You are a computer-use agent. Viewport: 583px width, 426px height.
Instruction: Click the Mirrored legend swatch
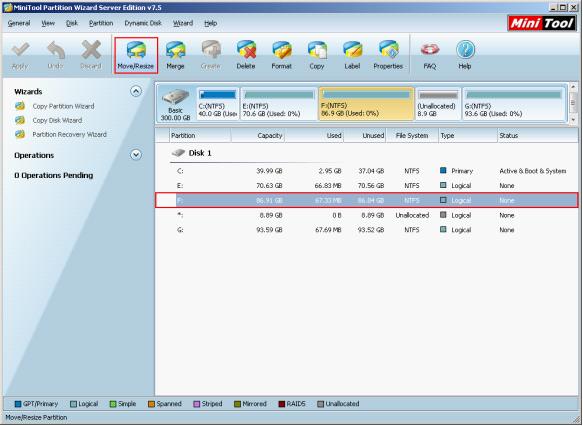[237, 404]
